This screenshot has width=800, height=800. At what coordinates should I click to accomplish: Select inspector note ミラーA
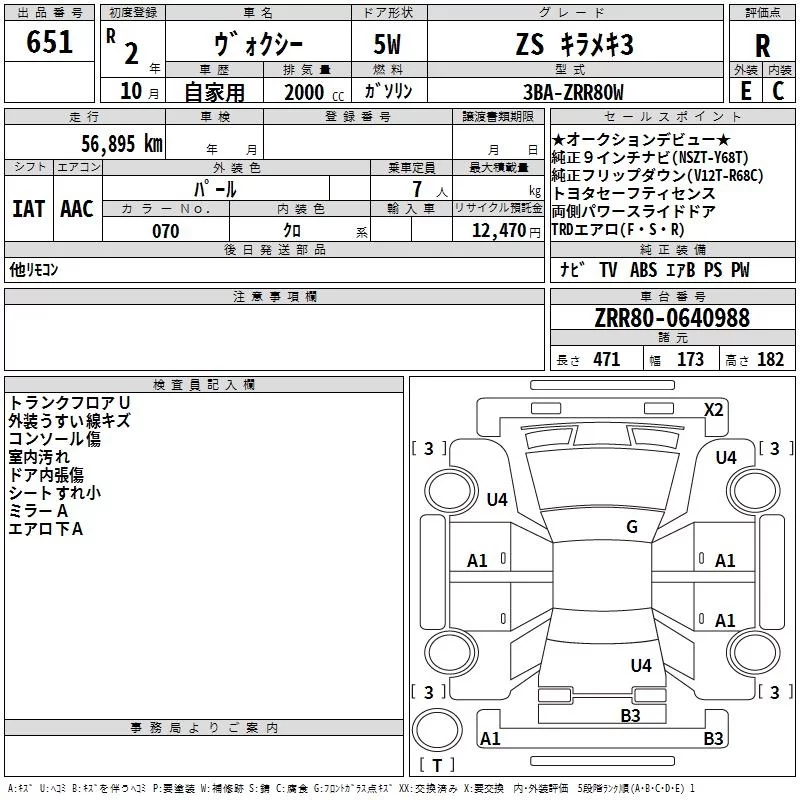(38, 511)
